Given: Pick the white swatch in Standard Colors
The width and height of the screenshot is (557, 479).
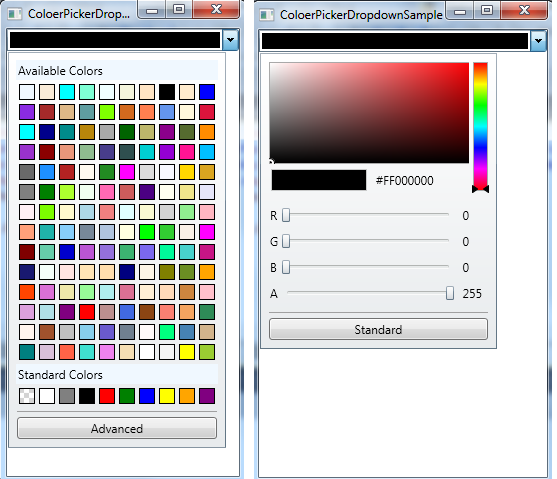Looking at the screenshot, I should click(x=47, y=396).
